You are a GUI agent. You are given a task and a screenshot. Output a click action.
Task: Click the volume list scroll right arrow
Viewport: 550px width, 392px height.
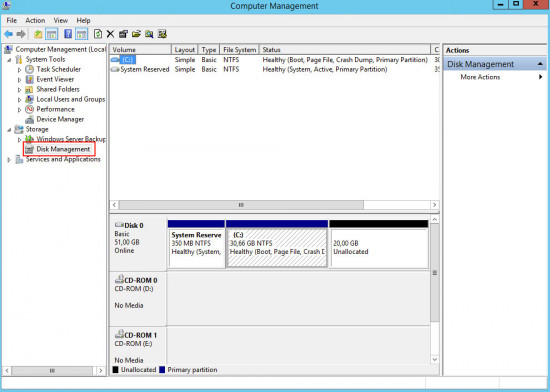click(435, 205)
